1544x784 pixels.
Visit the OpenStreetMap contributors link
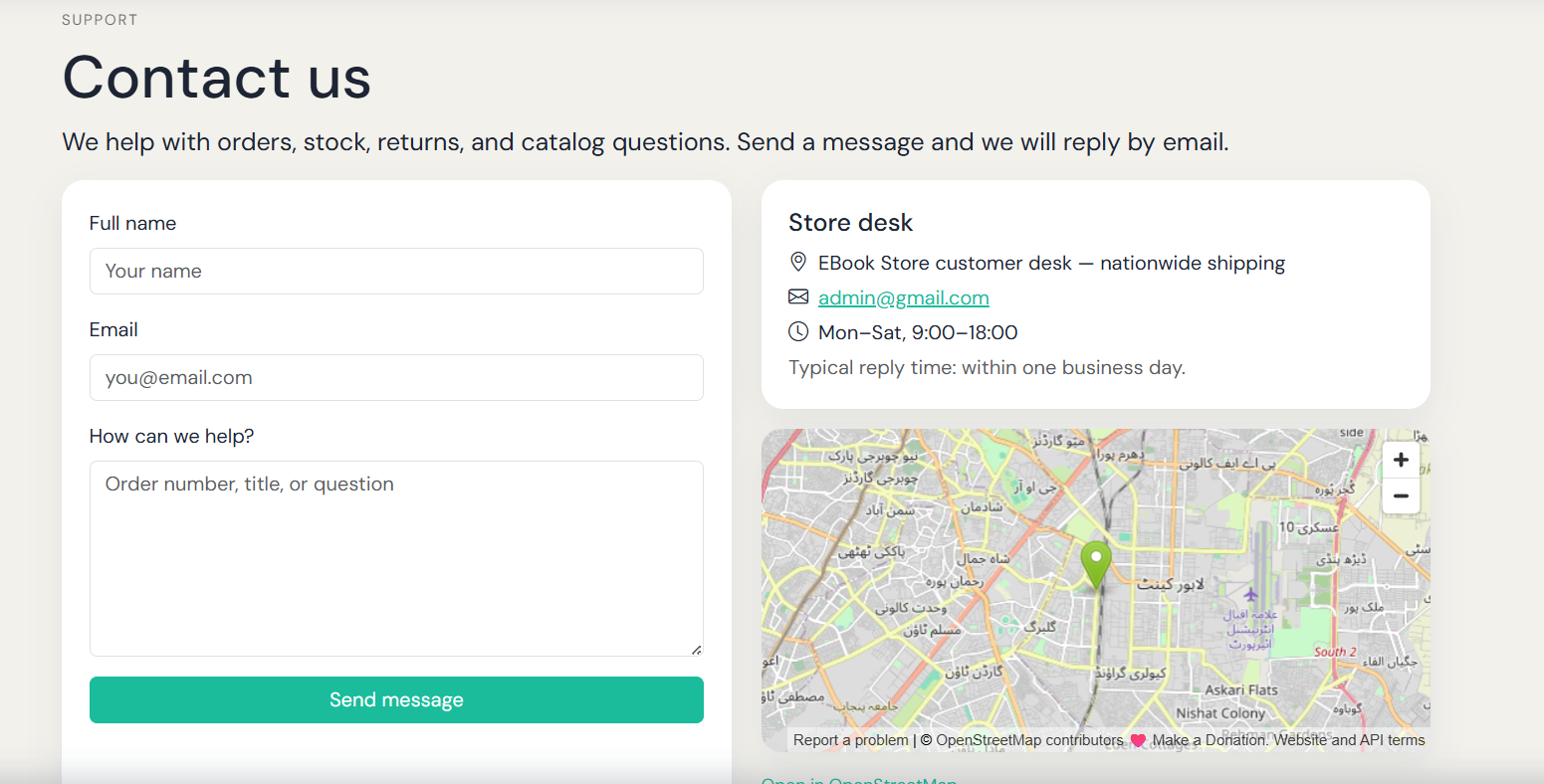1029,740
